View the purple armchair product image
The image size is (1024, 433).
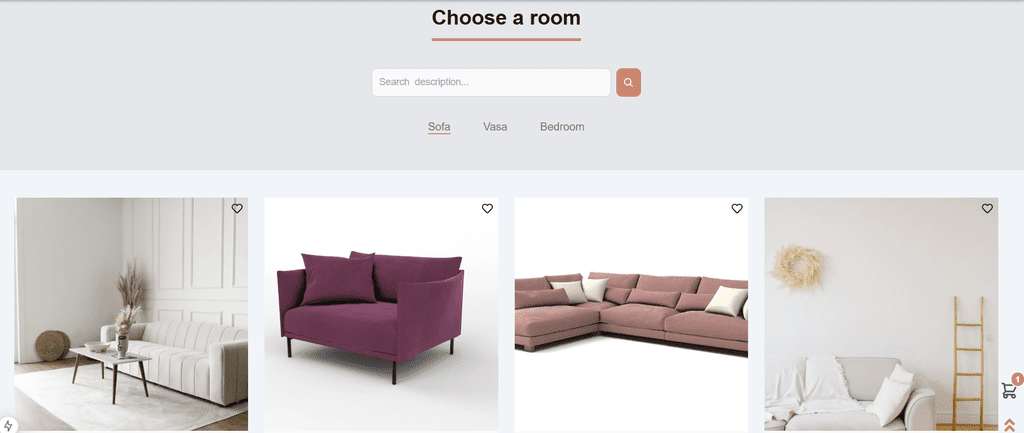(381, 315)
